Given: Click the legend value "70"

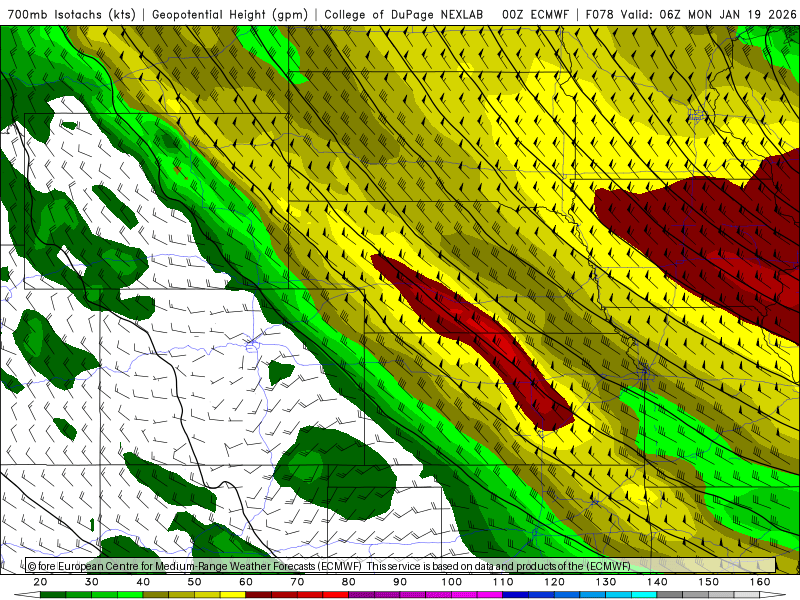Looking at the screenshot, I should pyautogui.click(x=297, y=582).
